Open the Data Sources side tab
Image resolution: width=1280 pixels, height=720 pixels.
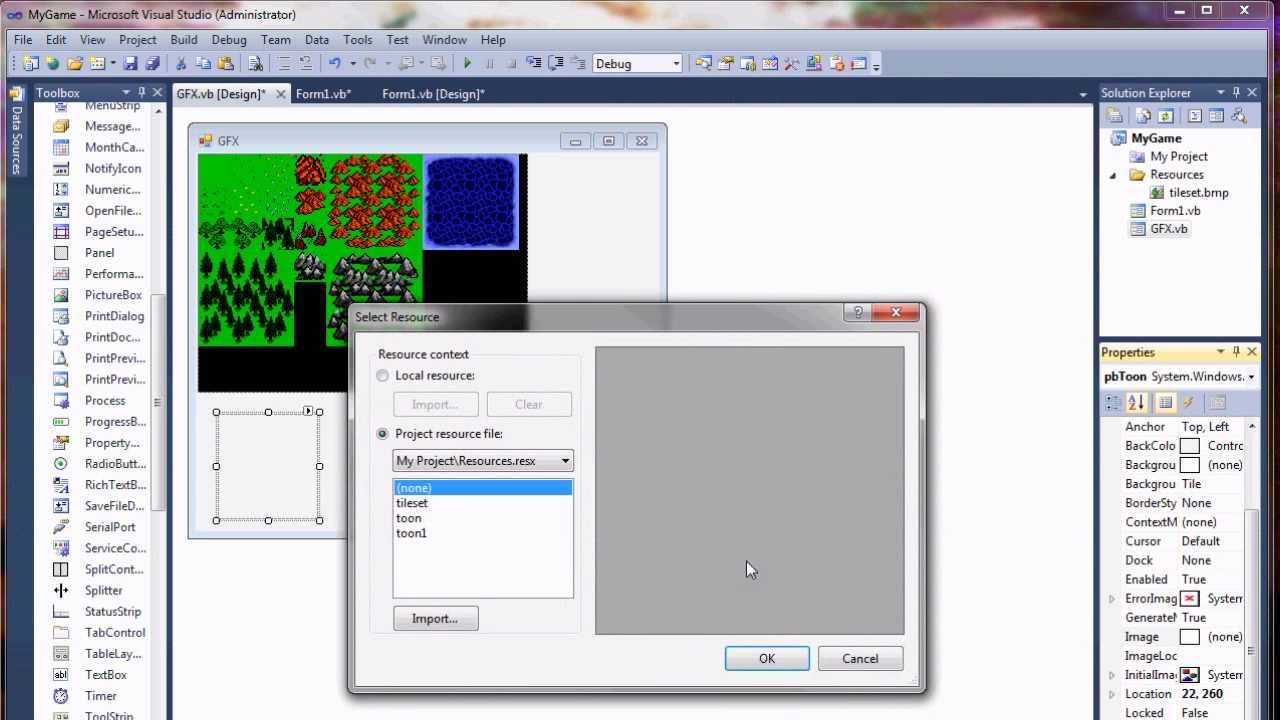[16, 131]
